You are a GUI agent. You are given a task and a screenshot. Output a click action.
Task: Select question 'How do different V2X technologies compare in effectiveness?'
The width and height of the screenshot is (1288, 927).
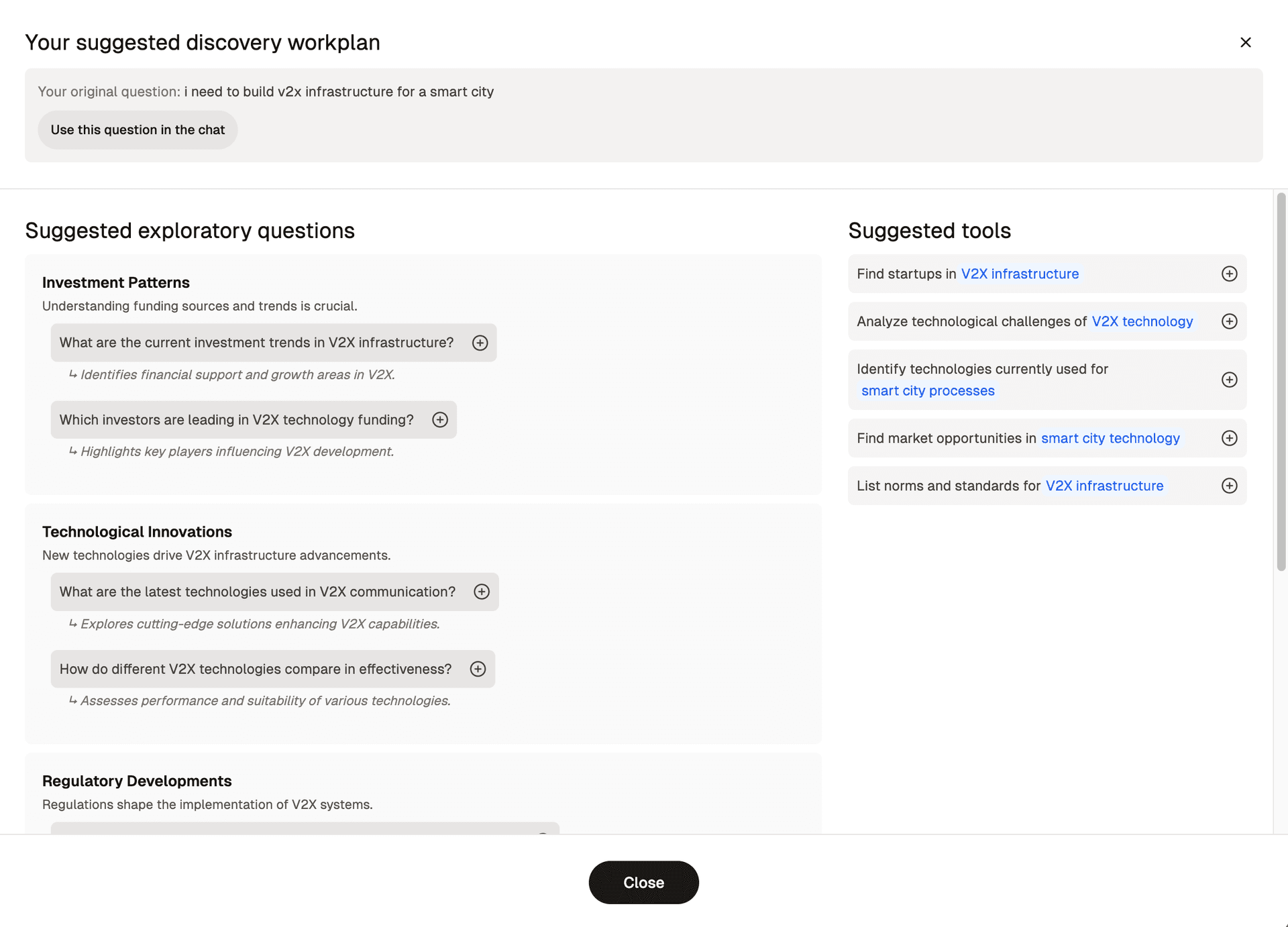pyautogui.click(x=272, y=669)
